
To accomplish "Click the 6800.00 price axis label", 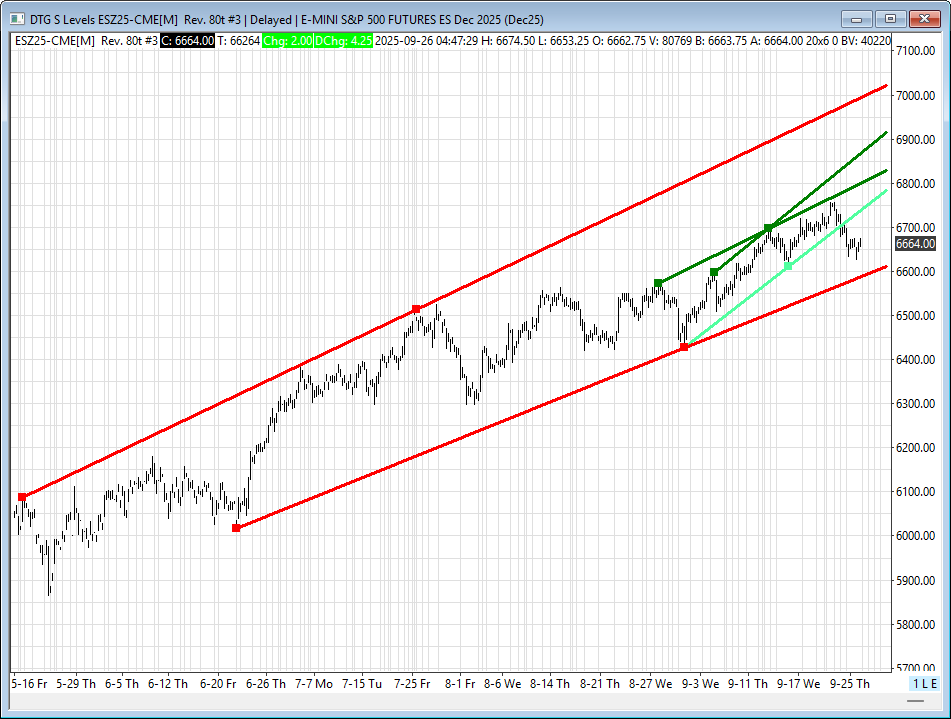I will 915,183.
